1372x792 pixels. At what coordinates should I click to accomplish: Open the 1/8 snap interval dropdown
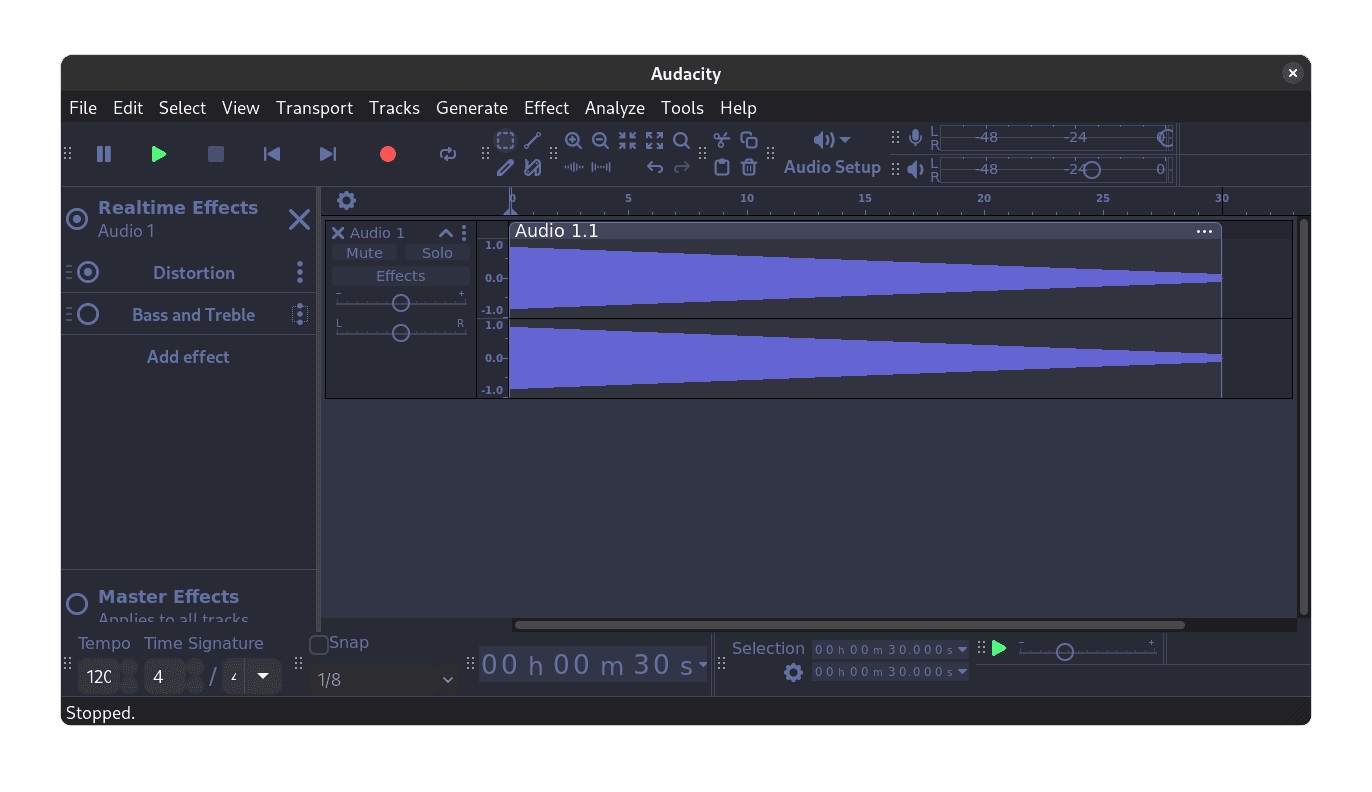point(385,679)
